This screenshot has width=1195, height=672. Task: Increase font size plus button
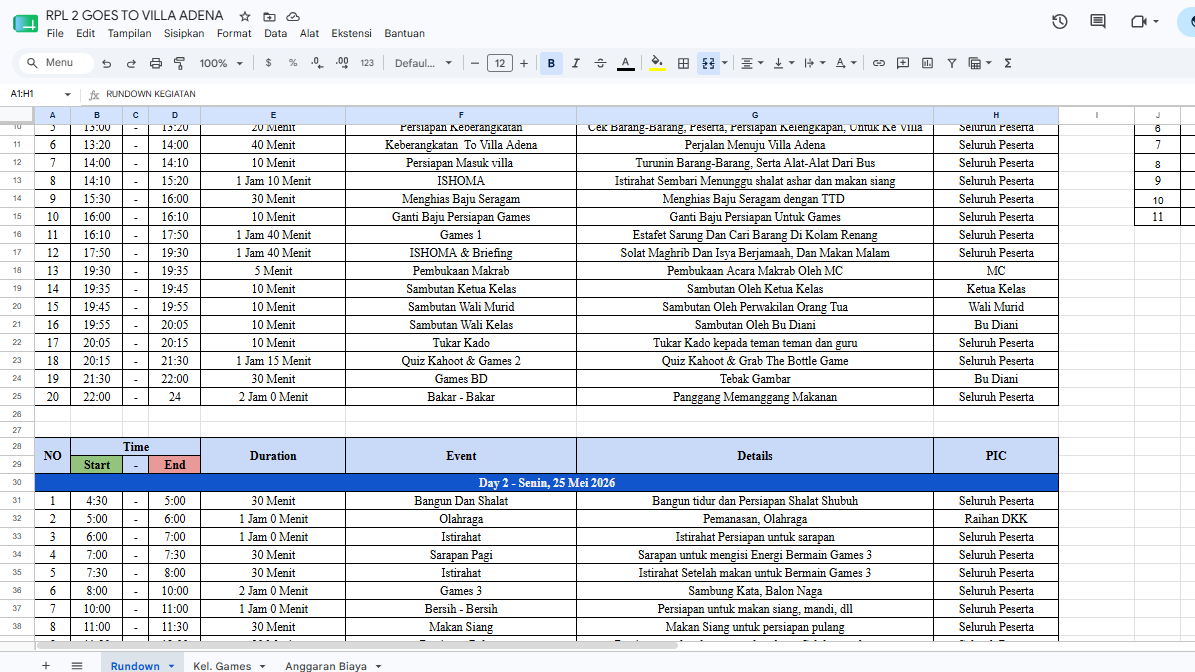coord(524,63)
